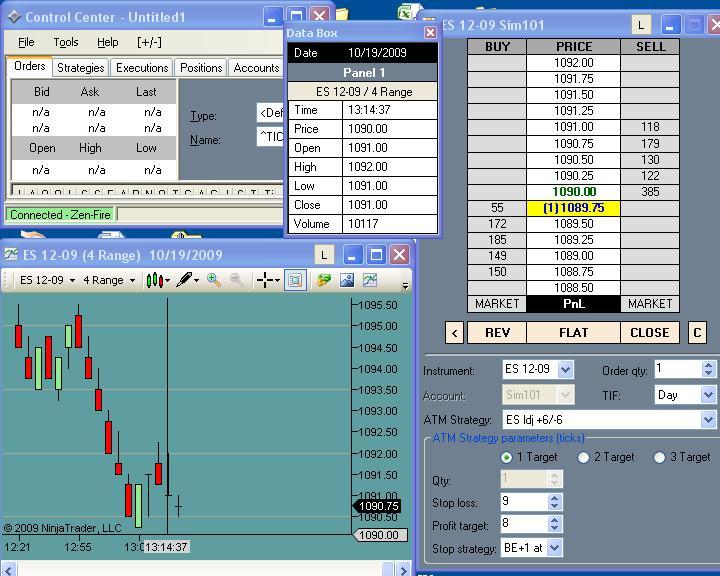Adjust the Profit target stepper
The width and height of the screenshot is (720, 576).
tap(555, 524)
